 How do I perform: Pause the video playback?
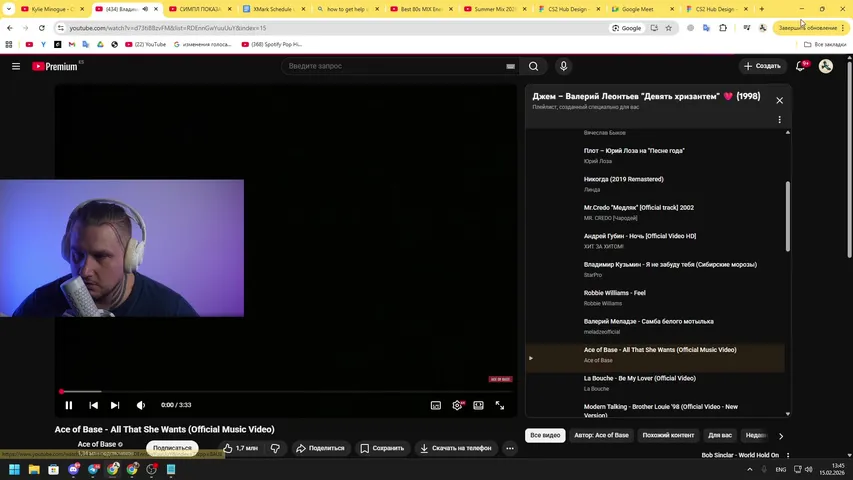tap(69, 405)
